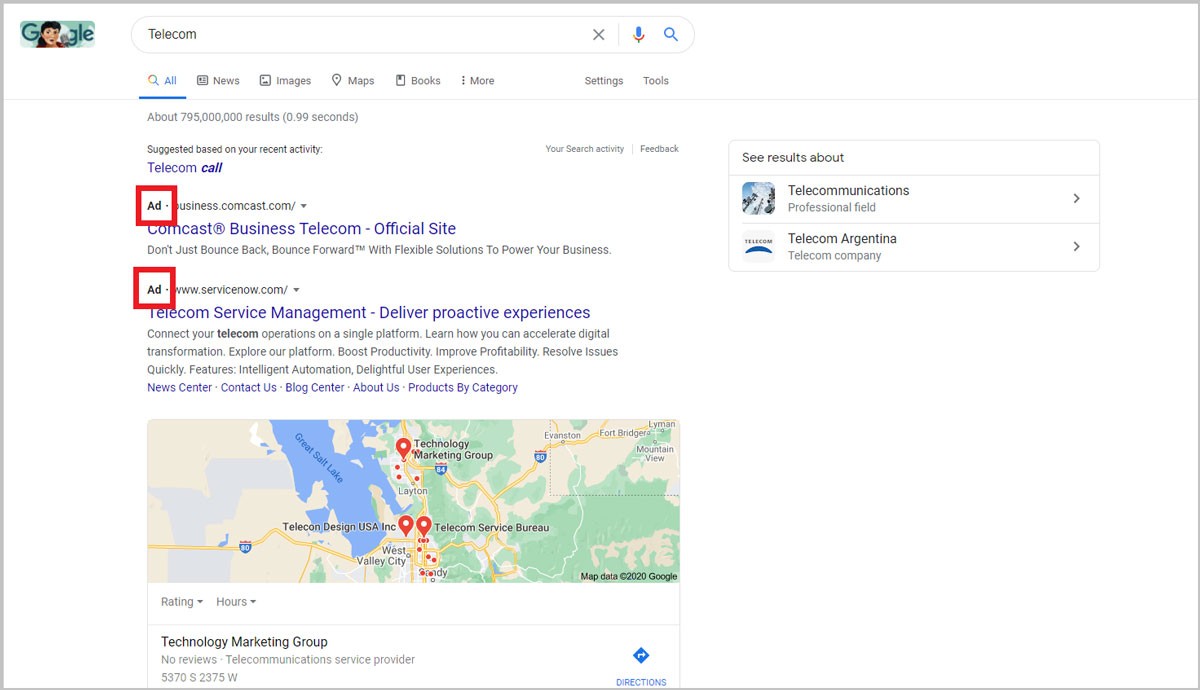Click the Telecom call suggestion
The width and height of the screenshot is (1200, 690).
pyautogui.click(x=185, y=168)
